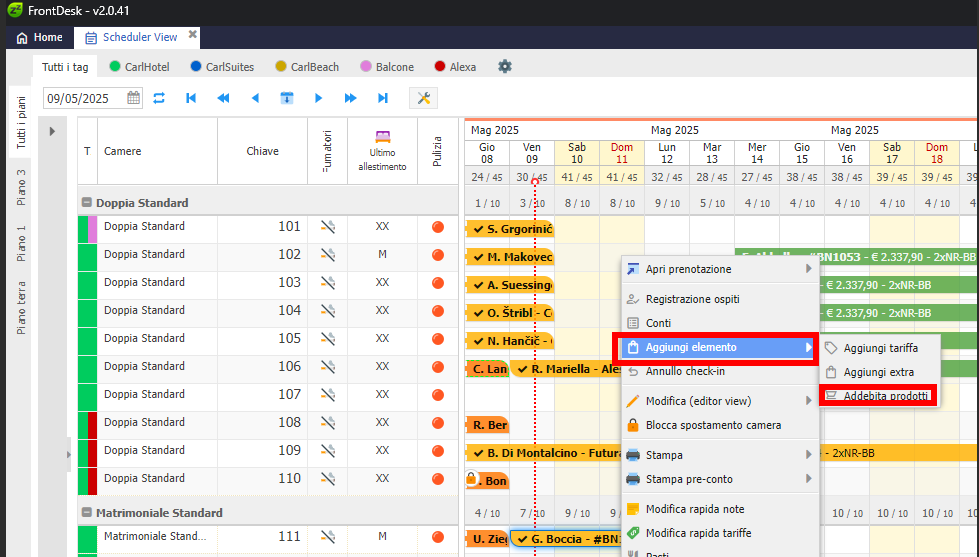Filter by CarlSuites tag
979x557 pixels.
222,67
